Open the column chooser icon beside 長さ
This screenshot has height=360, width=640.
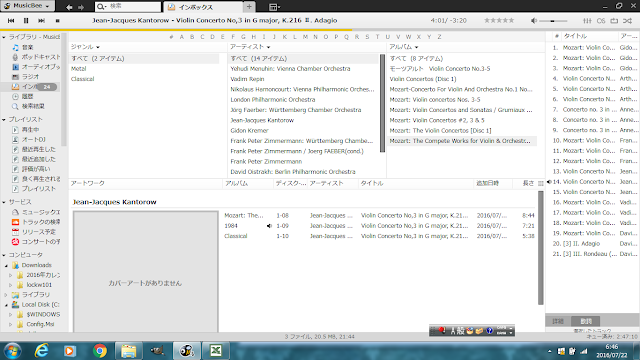(x=541, y=184)
